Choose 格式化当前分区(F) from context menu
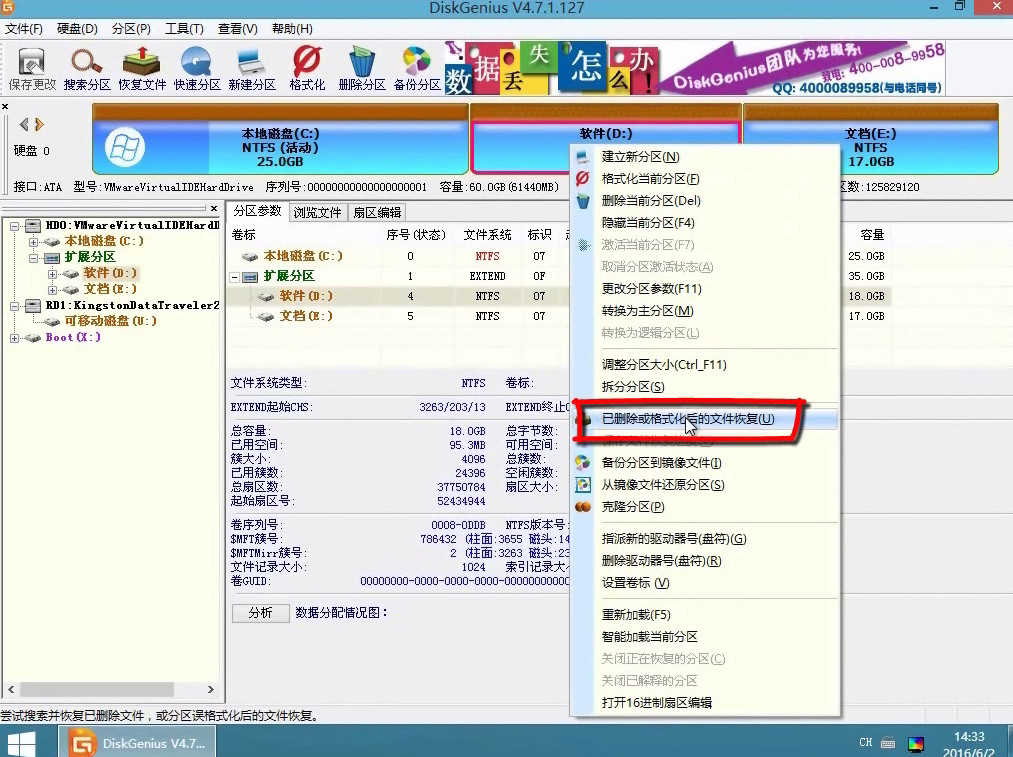This screenshot has height=757, width=1013. 704,179
